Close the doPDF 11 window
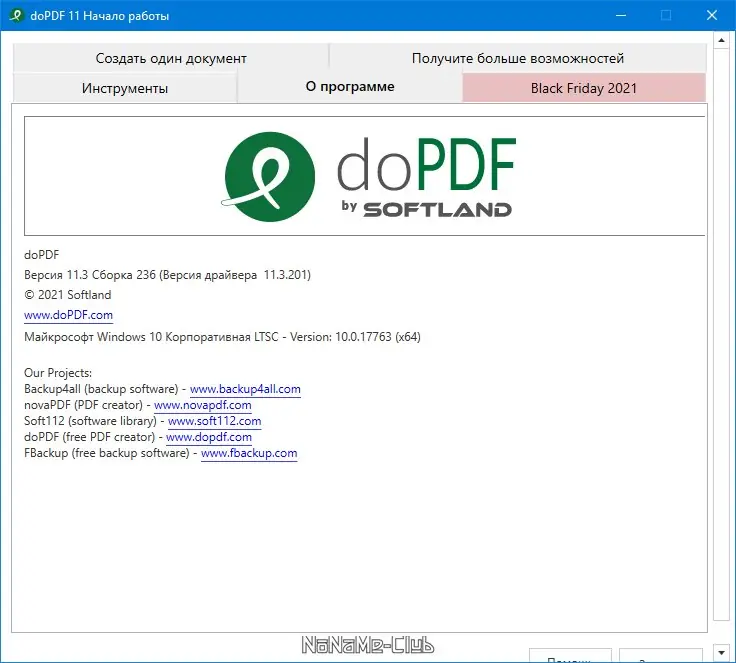This screenshot has height=663, width=736. coord(712,15)
